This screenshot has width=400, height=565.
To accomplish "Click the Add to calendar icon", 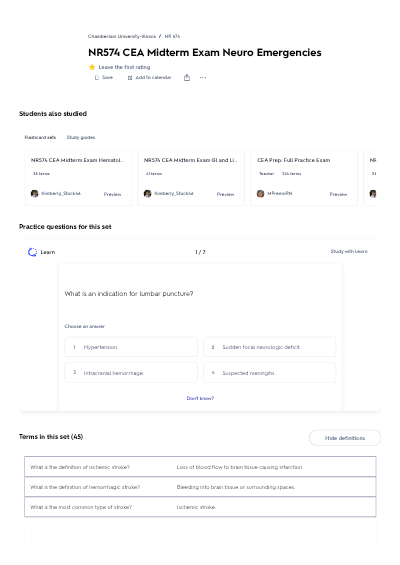I will 130,77.
